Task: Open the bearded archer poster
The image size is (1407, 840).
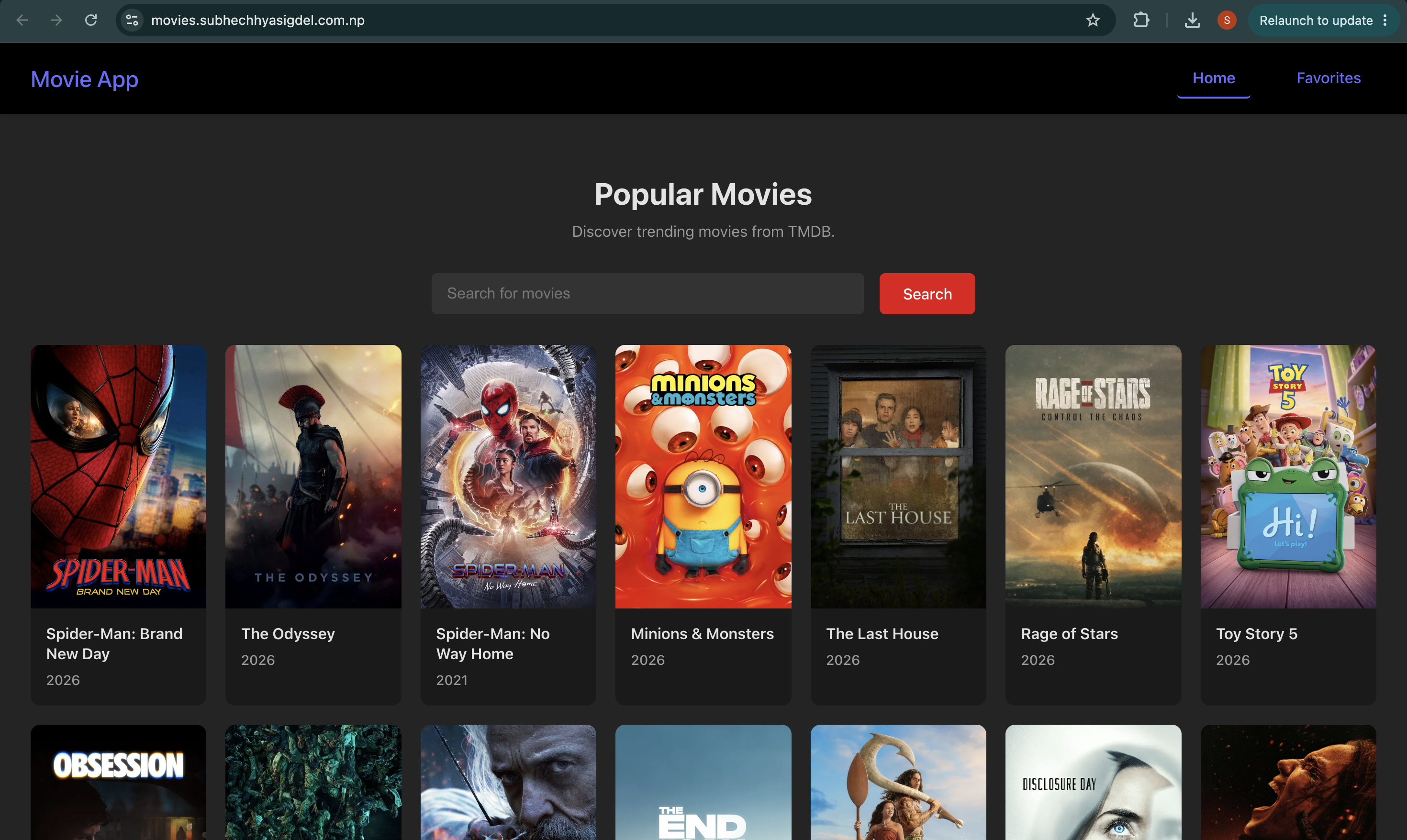Action: 508,782
